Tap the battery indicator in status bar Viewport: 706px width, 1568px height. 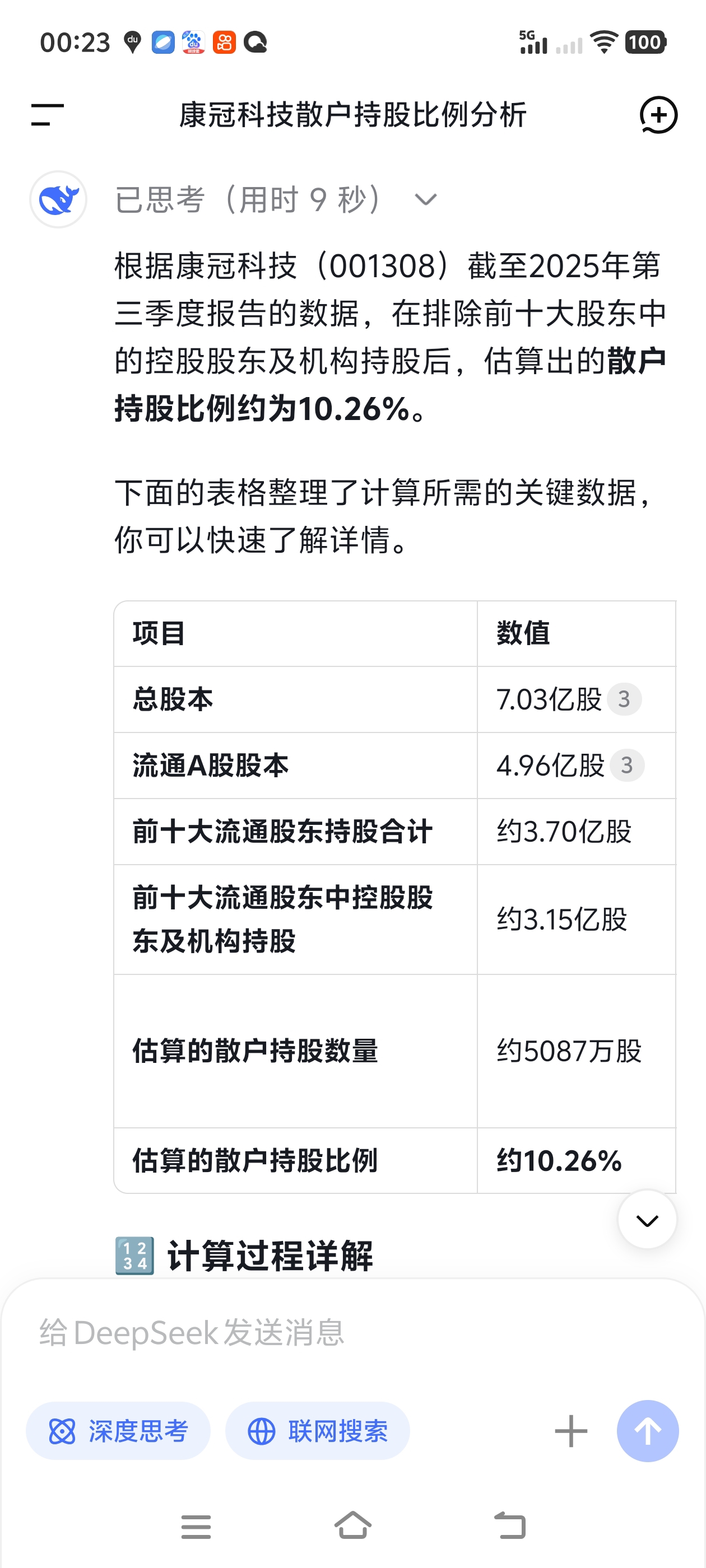coord(645,43)
